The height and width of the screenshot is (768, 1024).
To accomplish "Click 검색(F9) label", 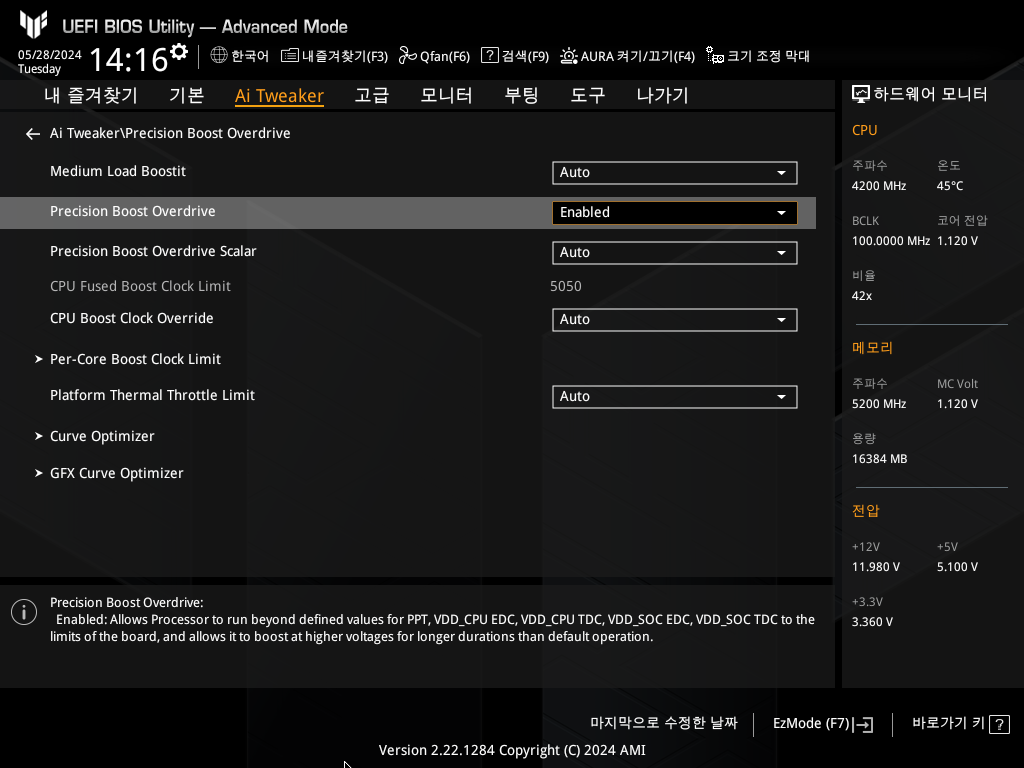I will [525, 56].
